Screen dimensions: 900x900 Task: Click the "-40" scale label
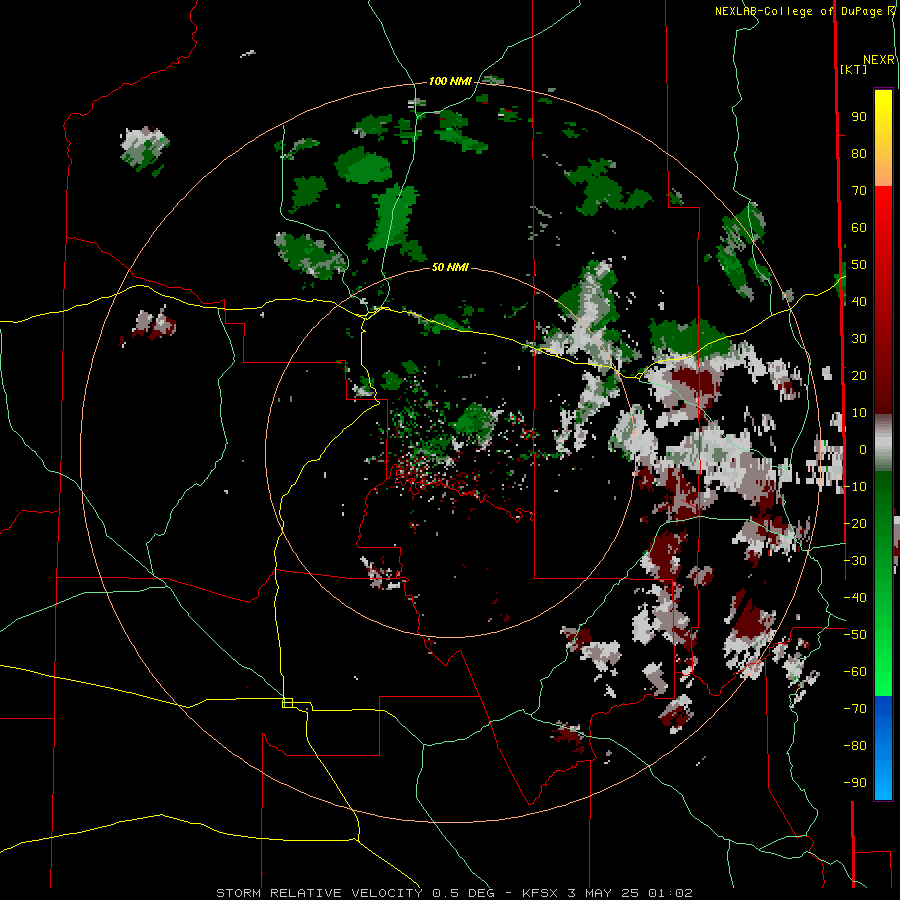click(x=855, y=598)
